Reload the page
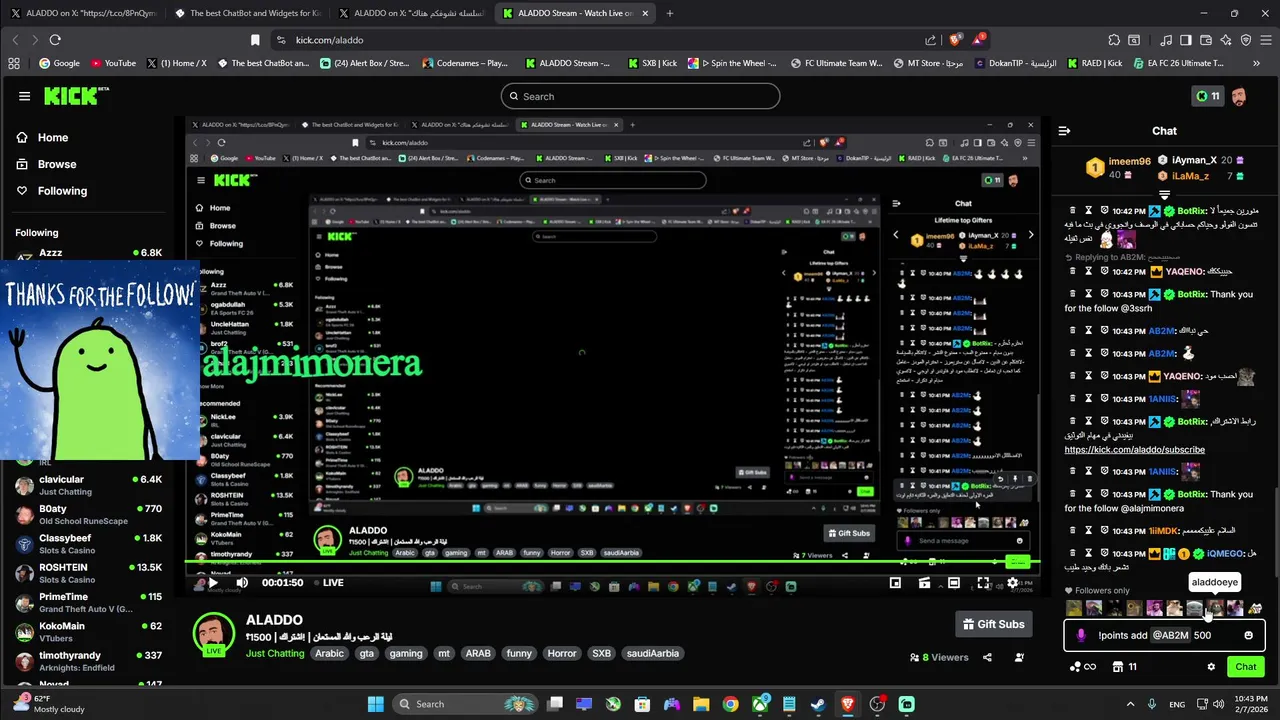 [55, 40]
